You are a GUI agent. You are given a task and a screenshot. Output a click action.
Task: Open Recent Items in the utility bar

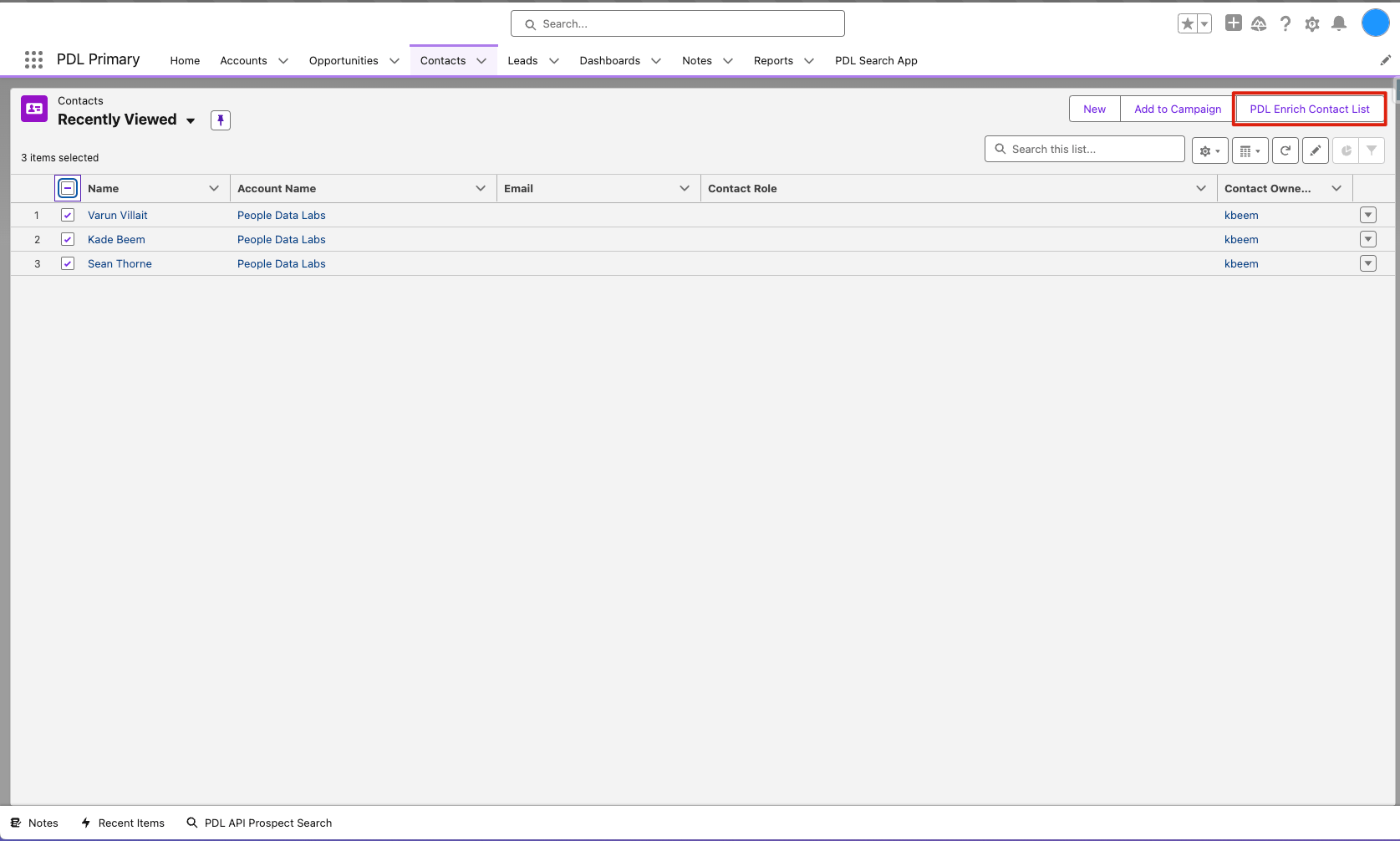coord(123,823)
